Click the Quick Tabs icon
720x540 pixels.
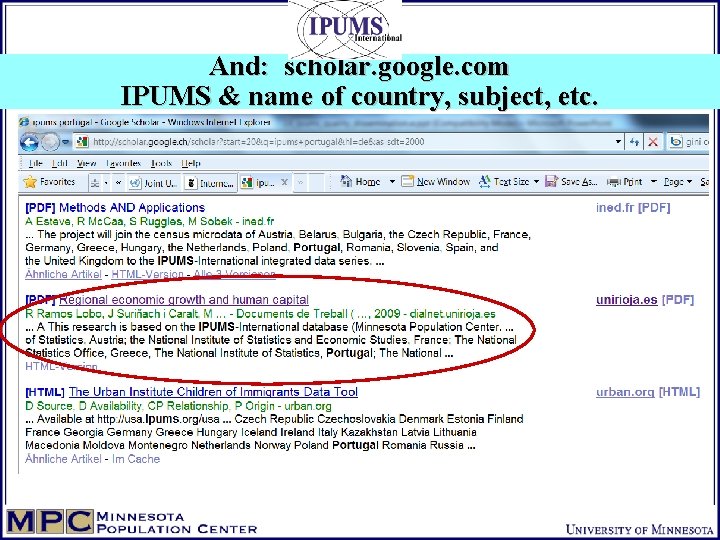[95, 183]
